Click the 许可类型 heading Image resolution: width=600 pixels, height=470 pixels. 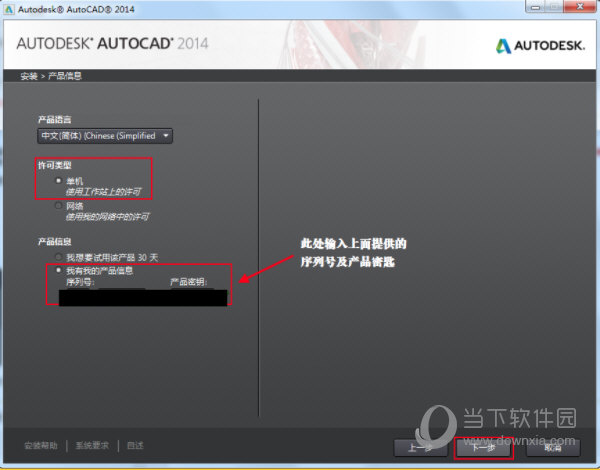pyautogui.click(x=55, y=165)
